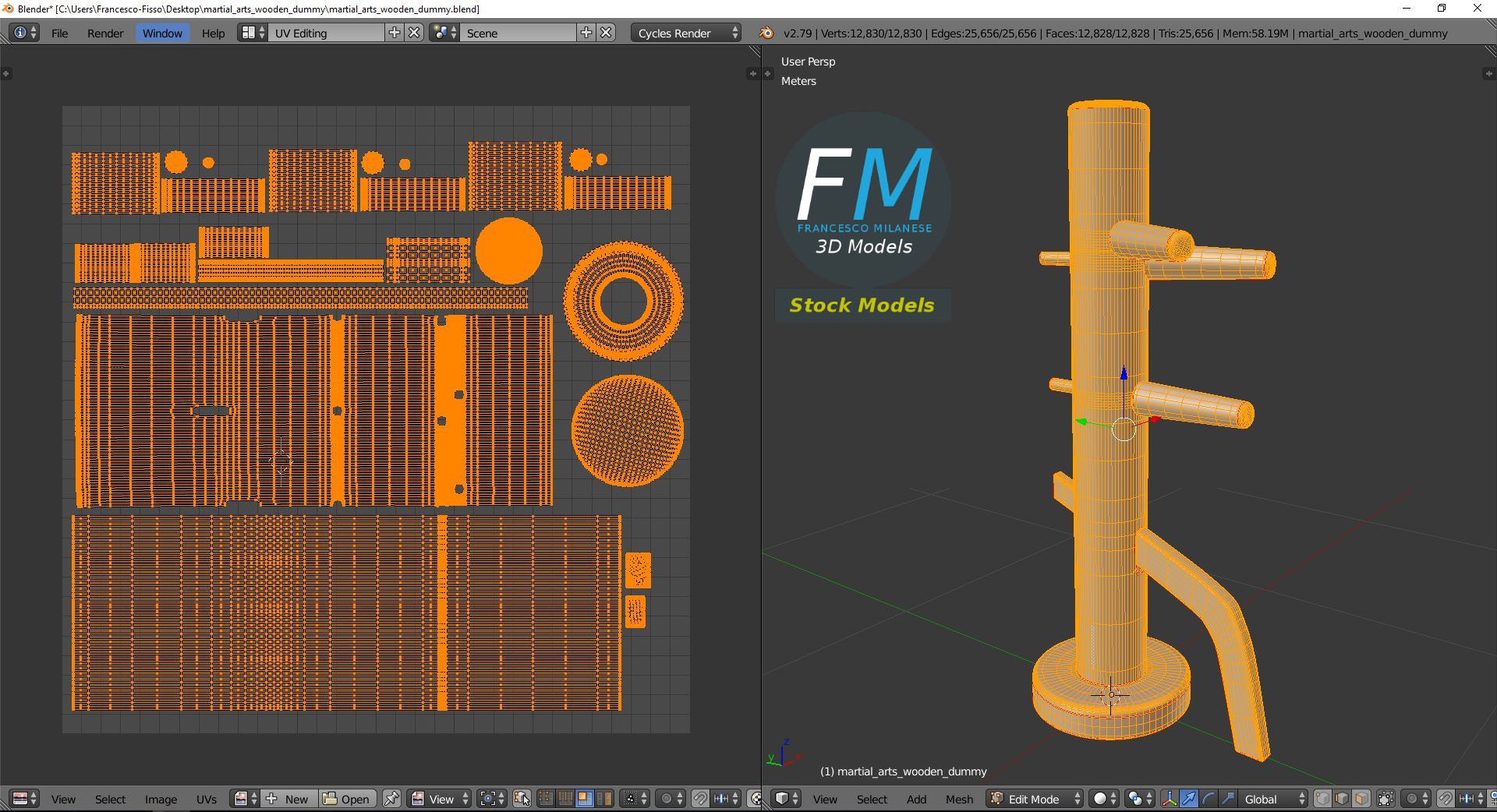Open the 3D viewport View menu
Screen dimensions: 1497x812
coord(825,800)
